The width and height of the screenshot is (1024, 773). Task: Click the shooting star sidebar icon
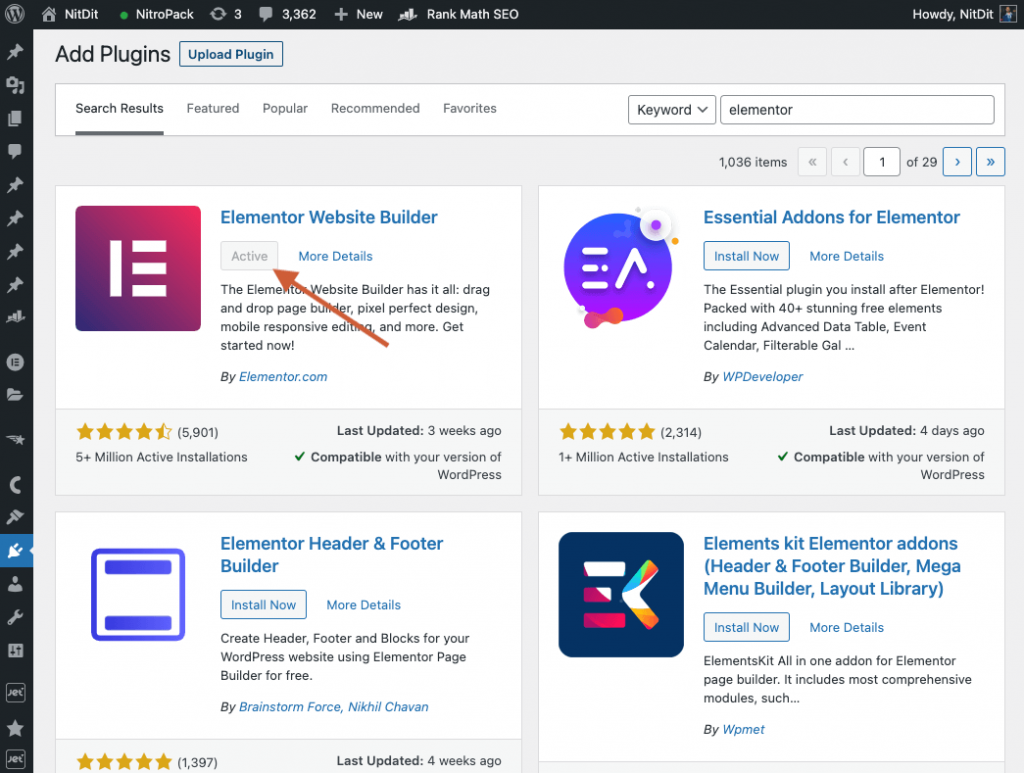click(x=15, y=439)
